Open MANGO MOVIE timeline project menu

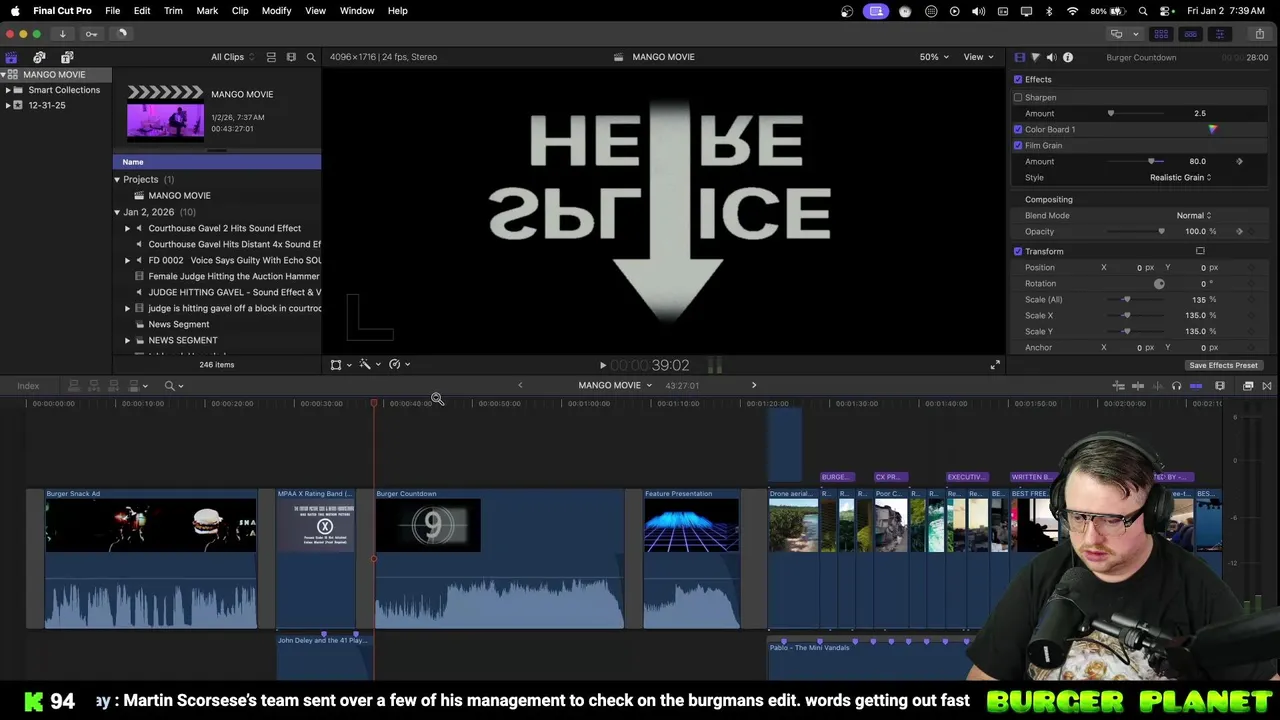point(614,385)
